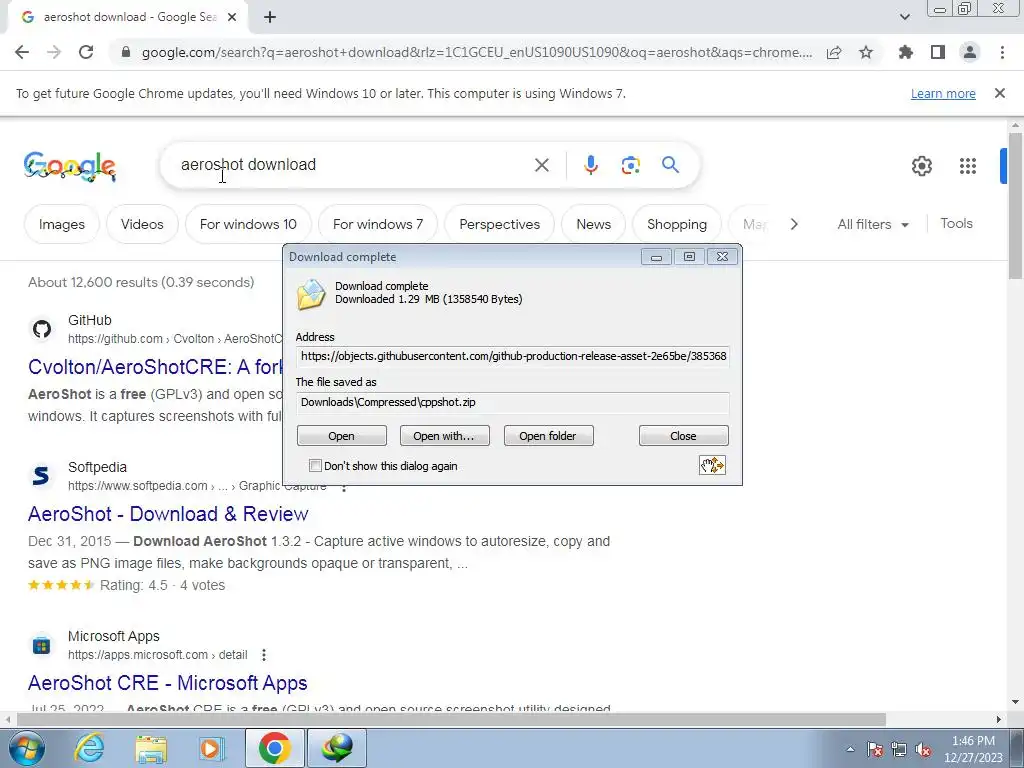The width and height of the screenshot is (1024, 768).
Task: Close the Download complete dialog with the Close button
Action: [683, 436]
